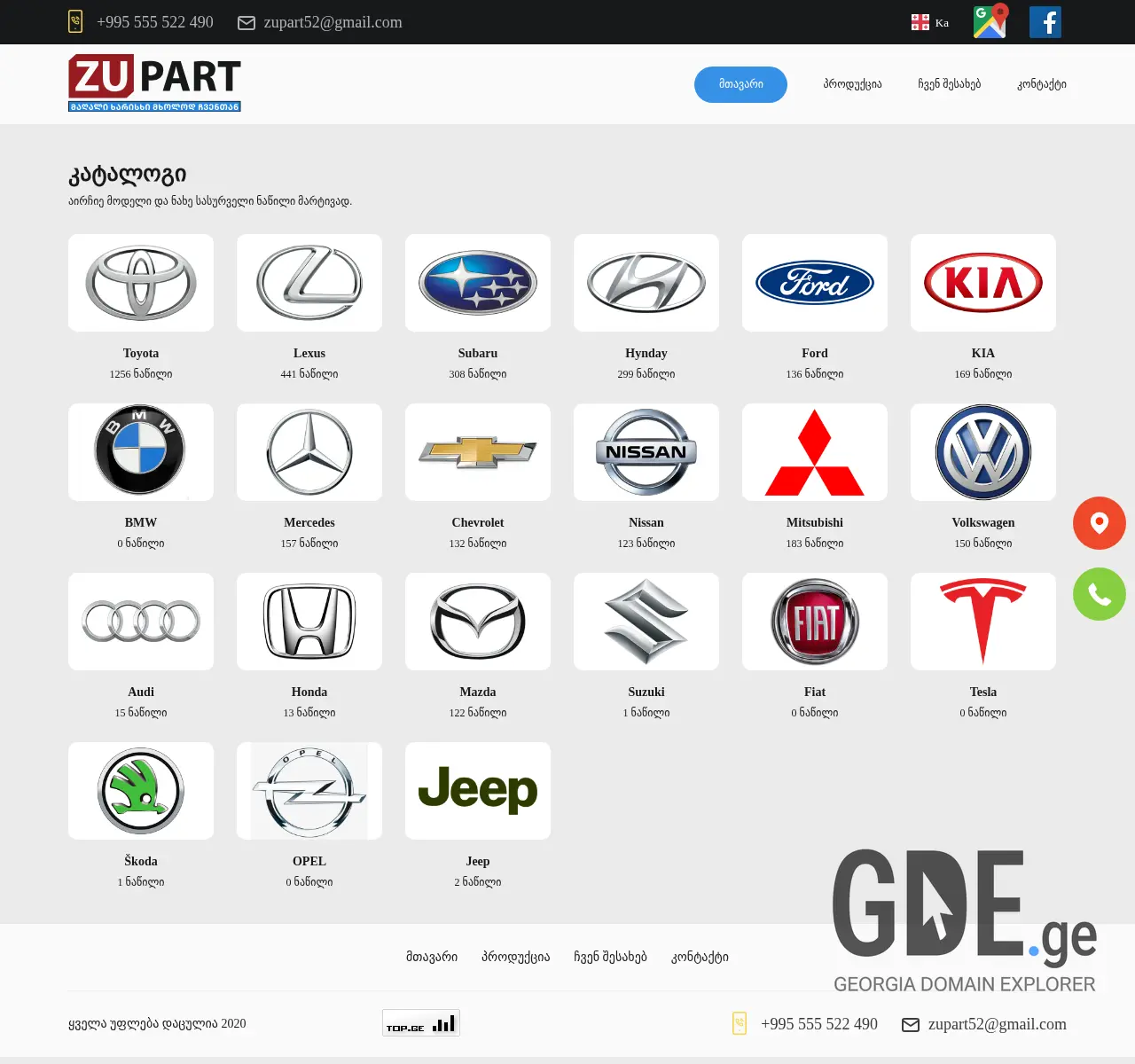The width and height of the screenshot is (1135, 1064).
Task: Click the email envelope icon in the footer
Action: coord(910,1025)
